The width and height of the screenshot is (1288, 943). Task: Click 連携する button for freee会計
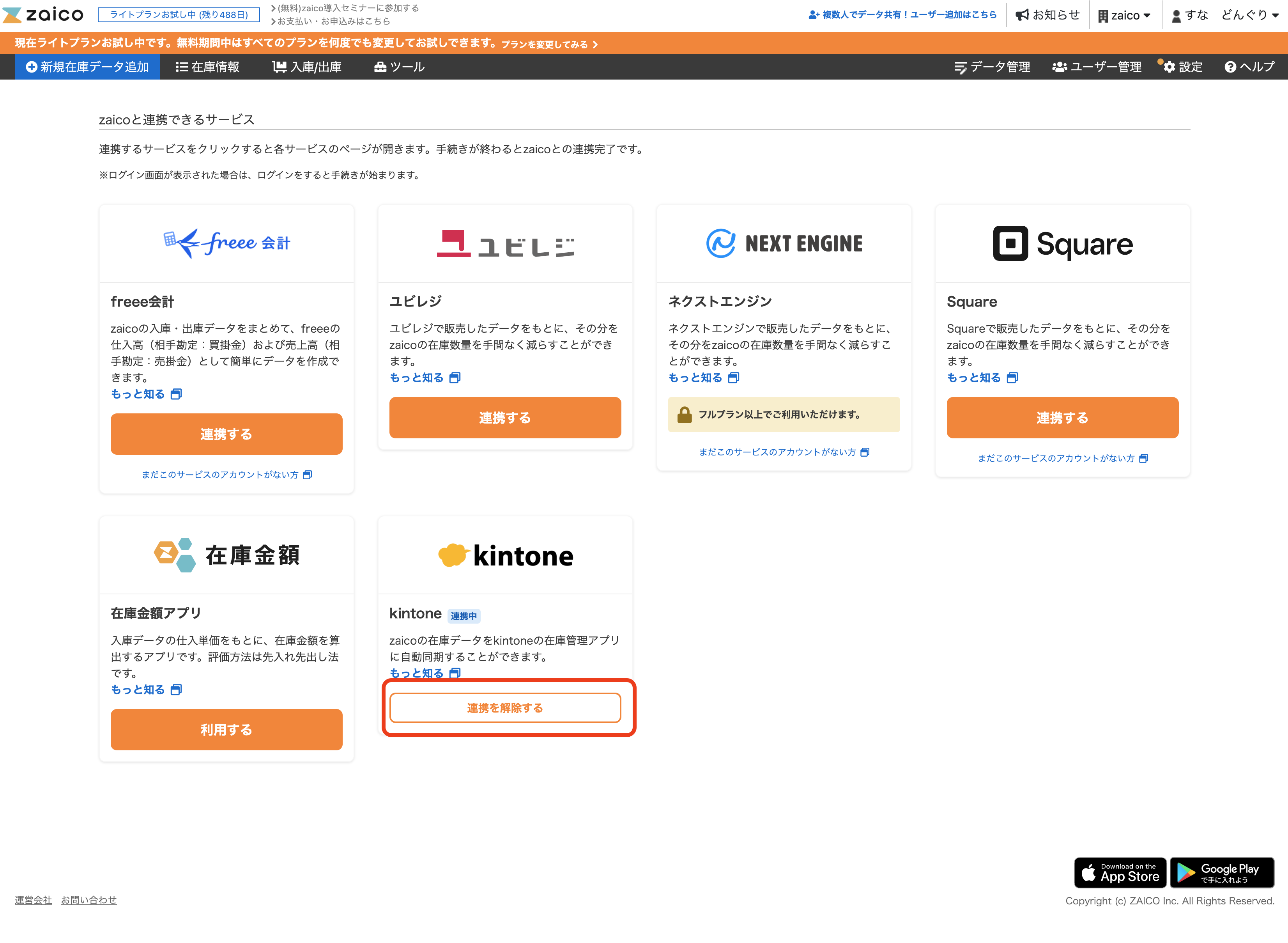226,434
